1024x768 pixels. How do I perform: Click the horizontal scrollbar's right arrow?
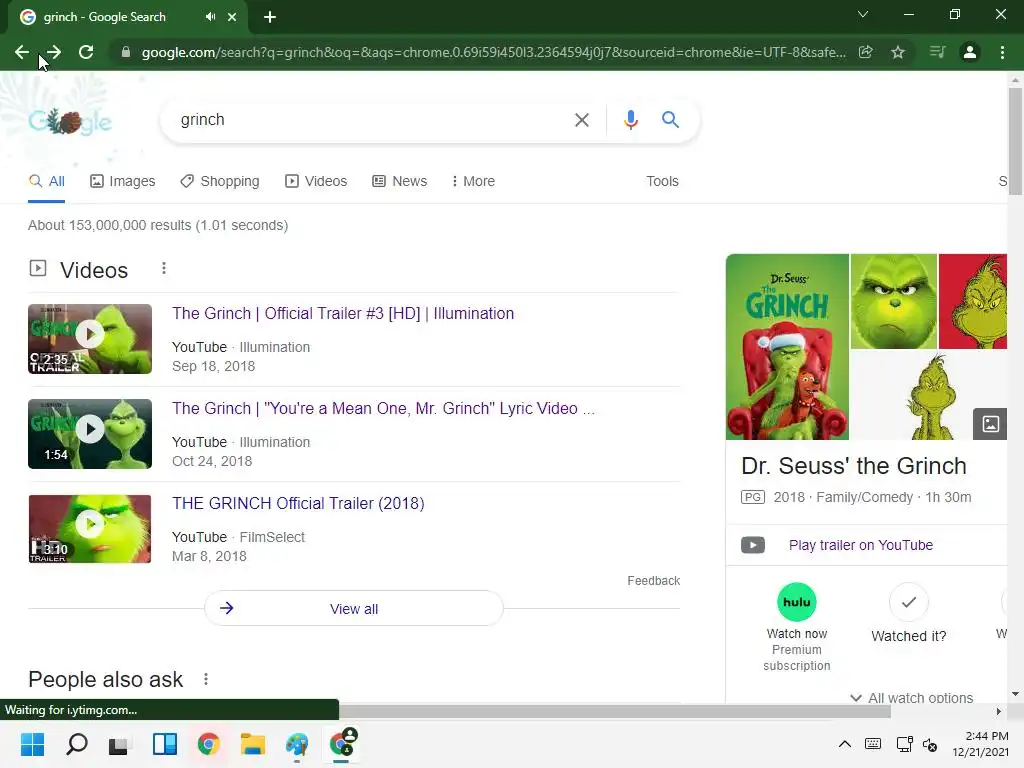pyautogui.click(x=999, y=711)
